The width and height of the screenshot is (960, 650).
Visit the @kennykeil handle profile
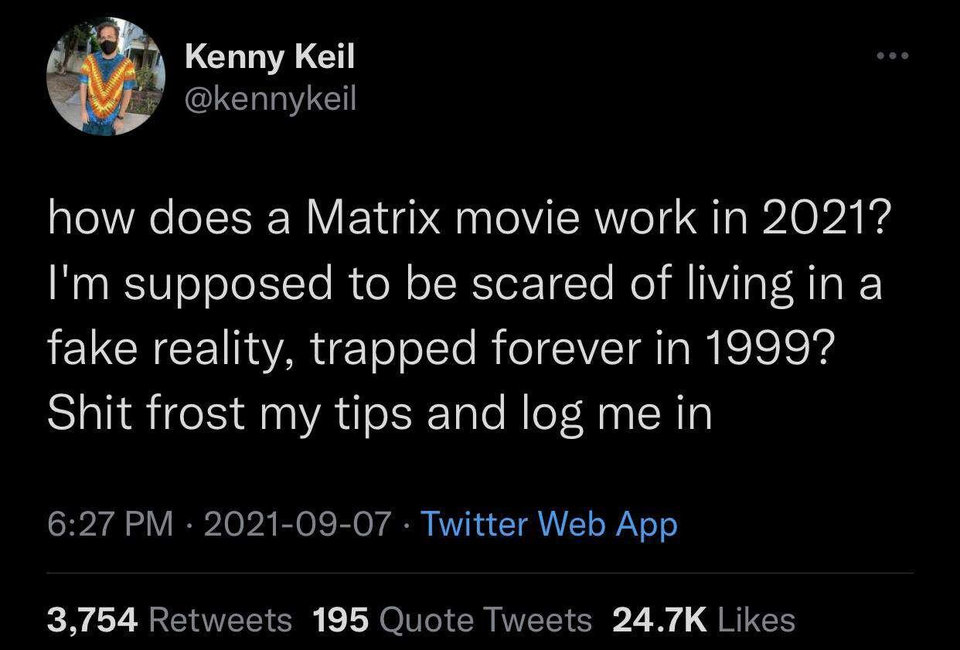[x=271, y=99]
